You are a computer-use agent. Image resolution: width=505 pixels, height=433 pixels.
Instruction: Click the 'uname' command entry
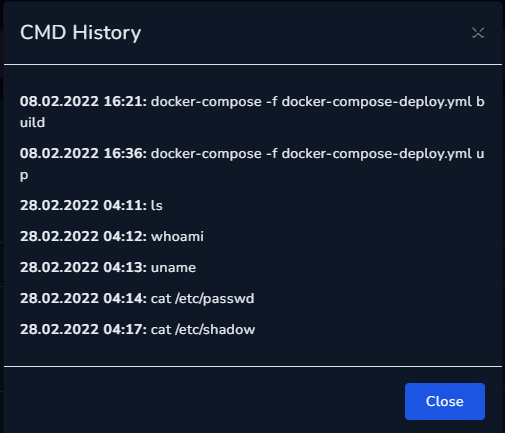173,267
